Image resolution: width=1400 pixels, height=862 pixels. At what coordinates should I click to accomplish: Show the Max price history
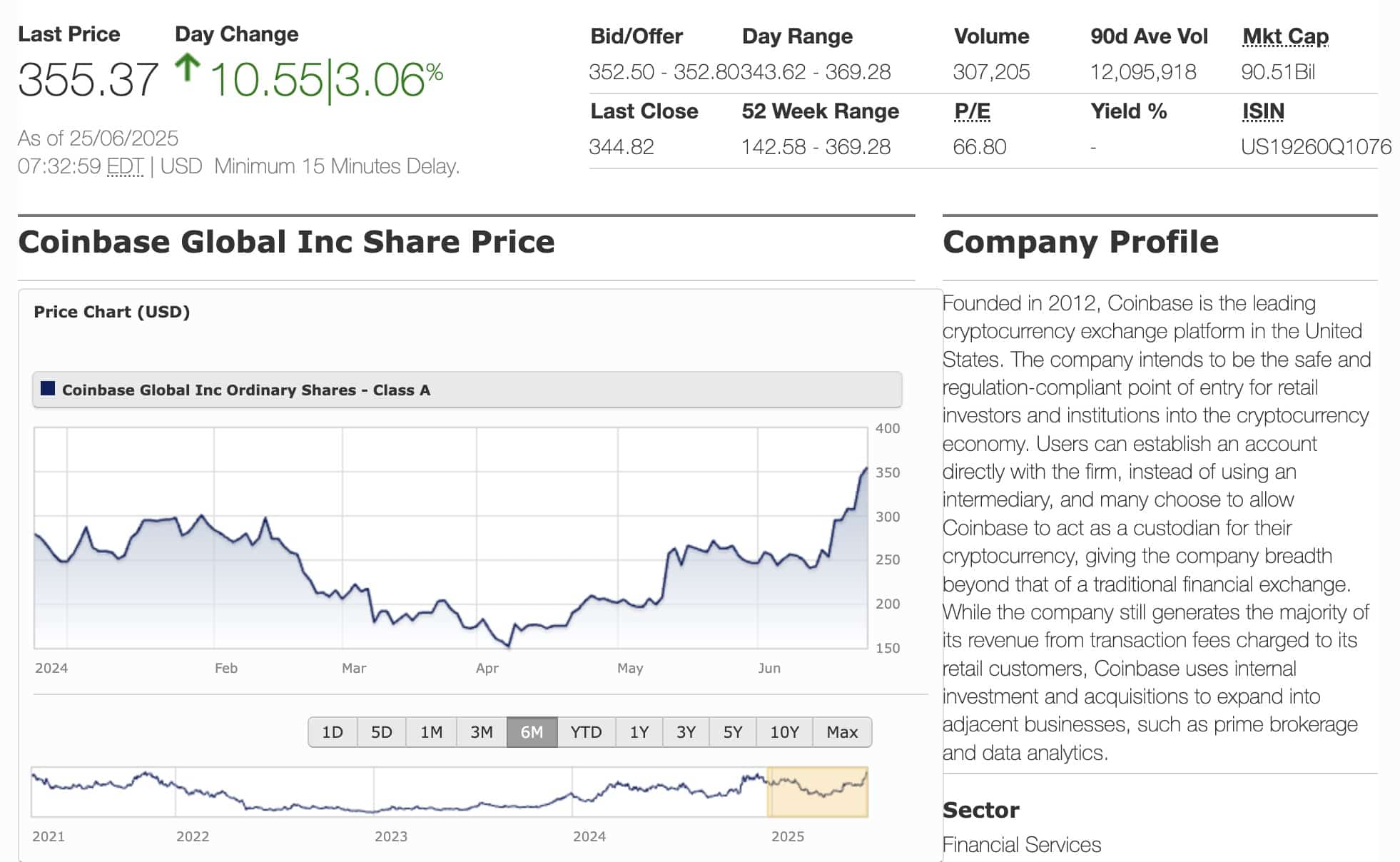coord(842,731)
